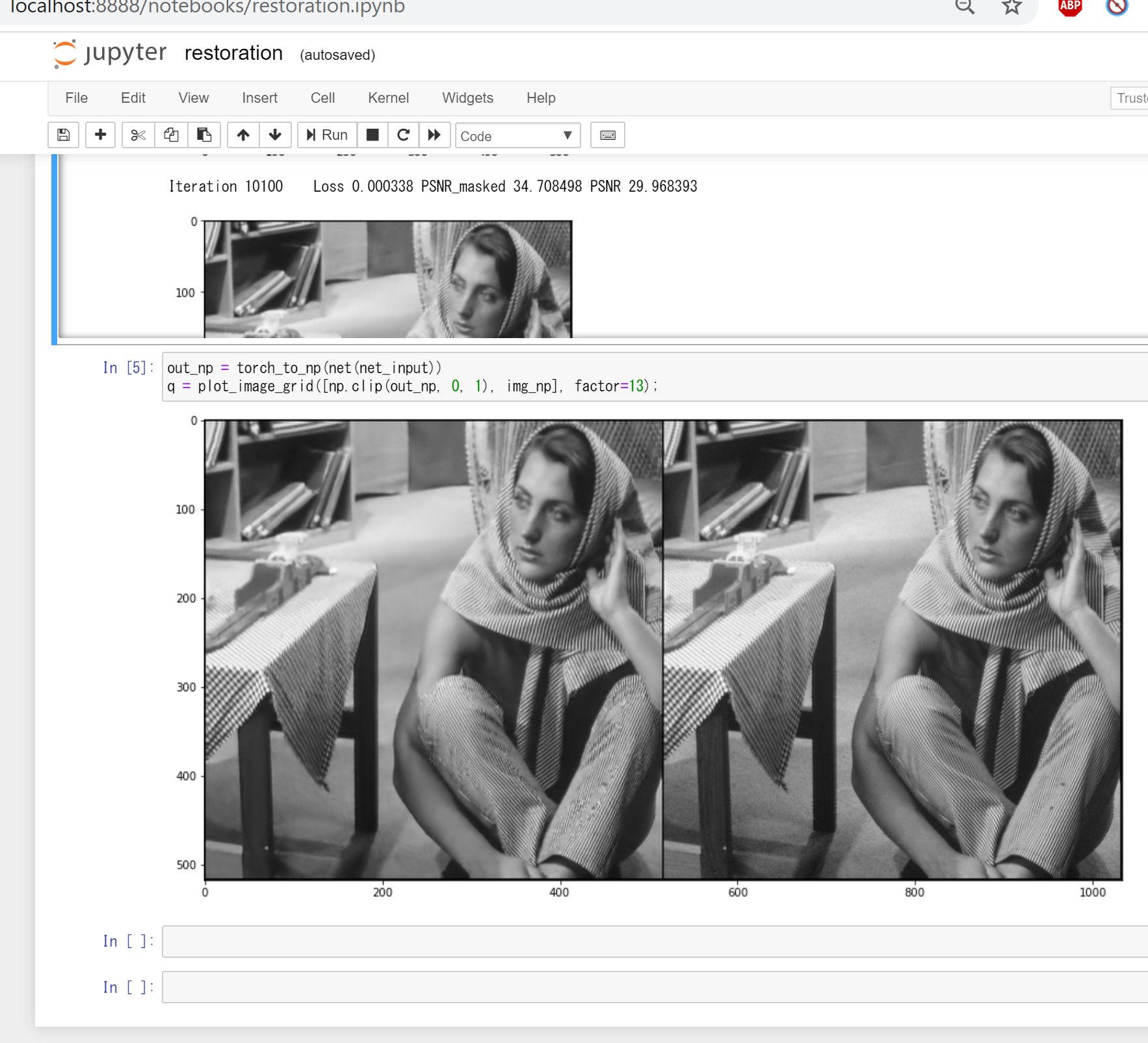Open the Cell menu
This screenshot has height=1043, width=1148.
pos(322,98)
